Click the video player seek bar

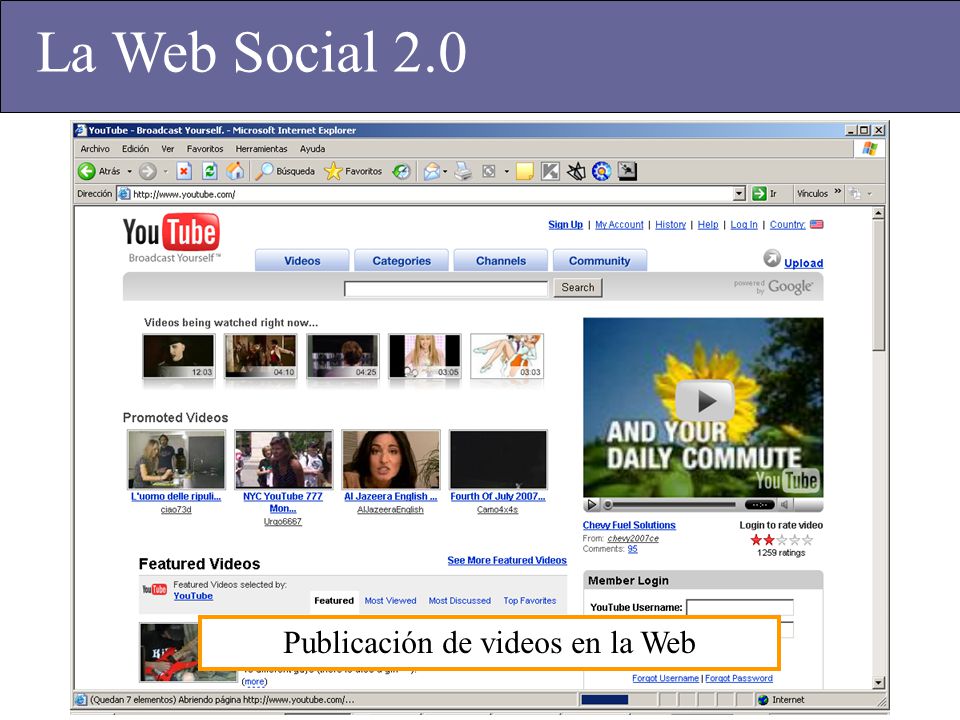(672, 505)
